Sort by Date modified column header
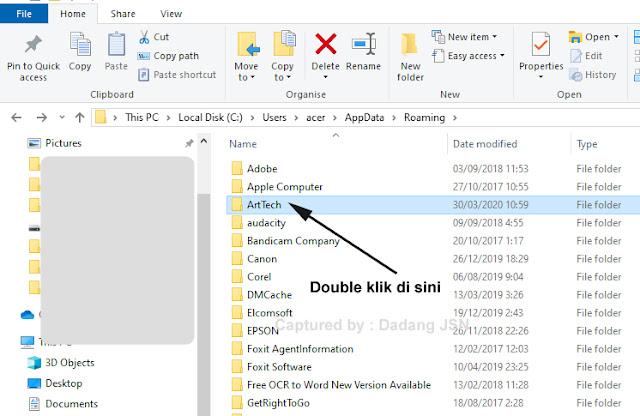640x416 pixels. coord(485,144)
